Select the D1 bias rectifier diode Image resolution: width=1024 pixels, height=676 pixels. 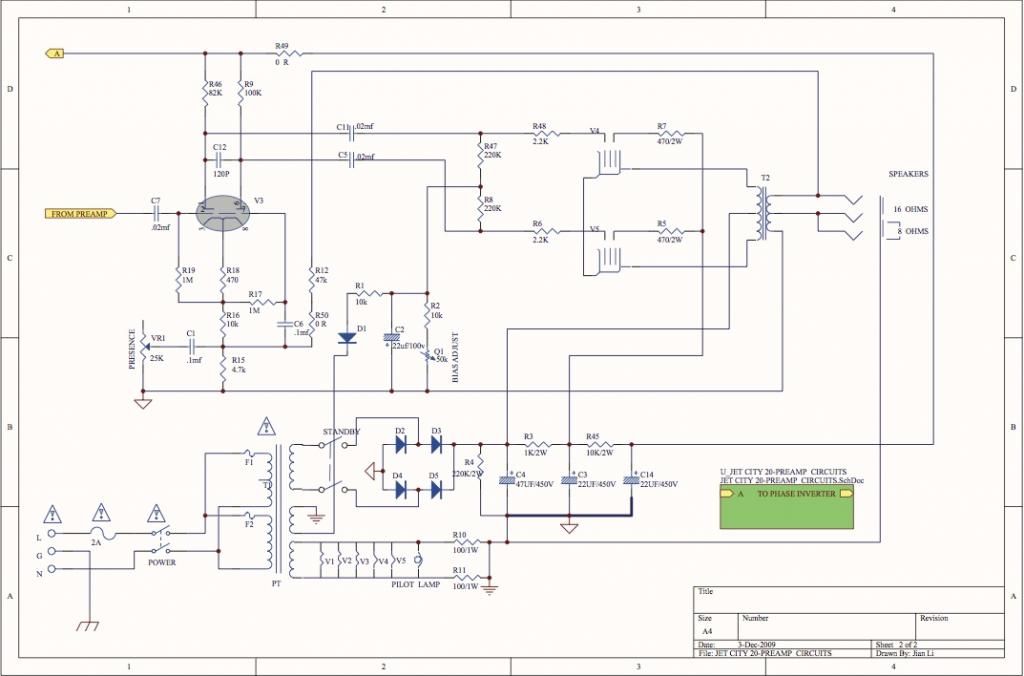(x=347, y=338)
